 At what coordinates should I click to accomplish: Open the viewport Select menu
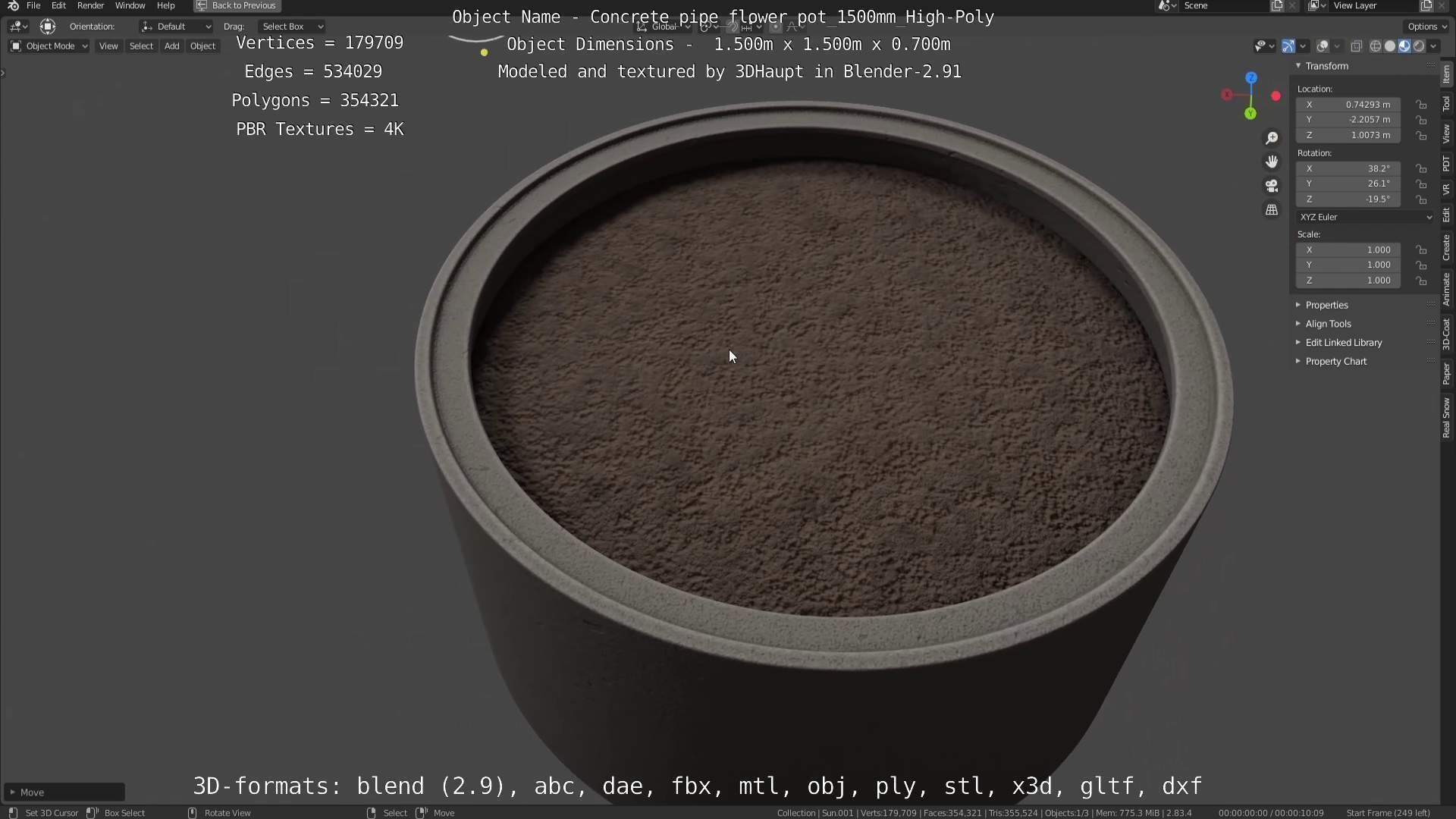141,46
